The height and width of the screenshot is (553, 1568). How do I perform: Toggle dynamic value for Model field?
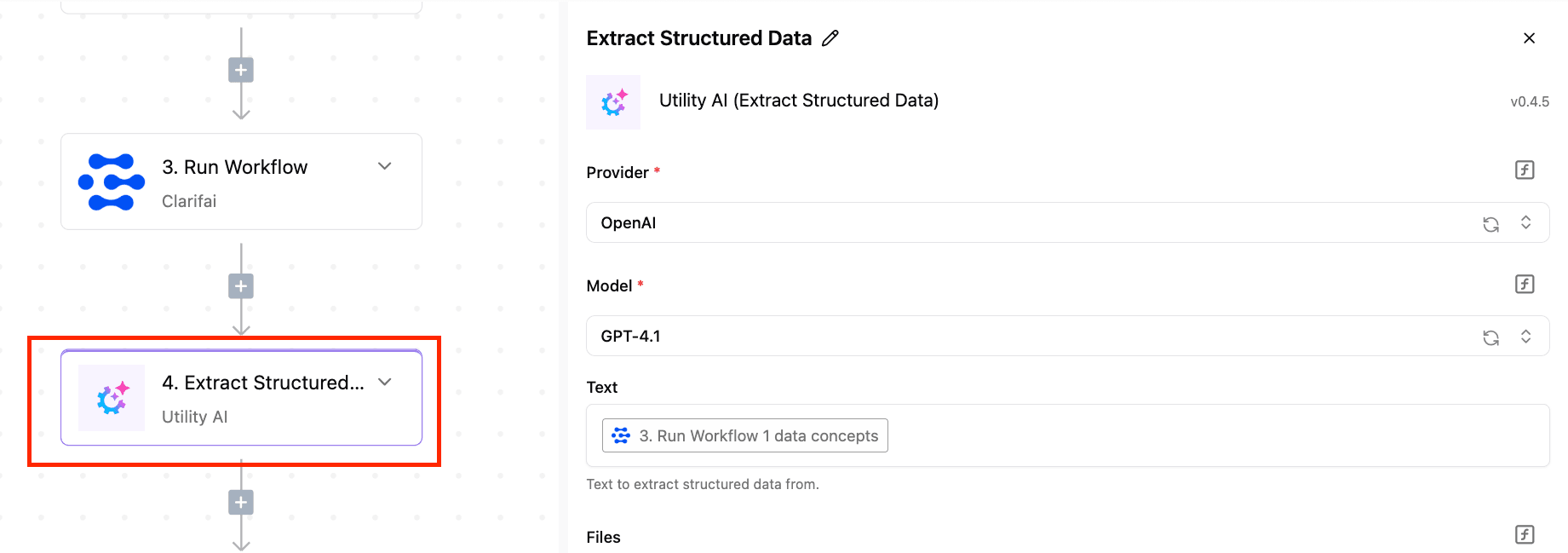pyautogui.click(x=1525, y=284)
